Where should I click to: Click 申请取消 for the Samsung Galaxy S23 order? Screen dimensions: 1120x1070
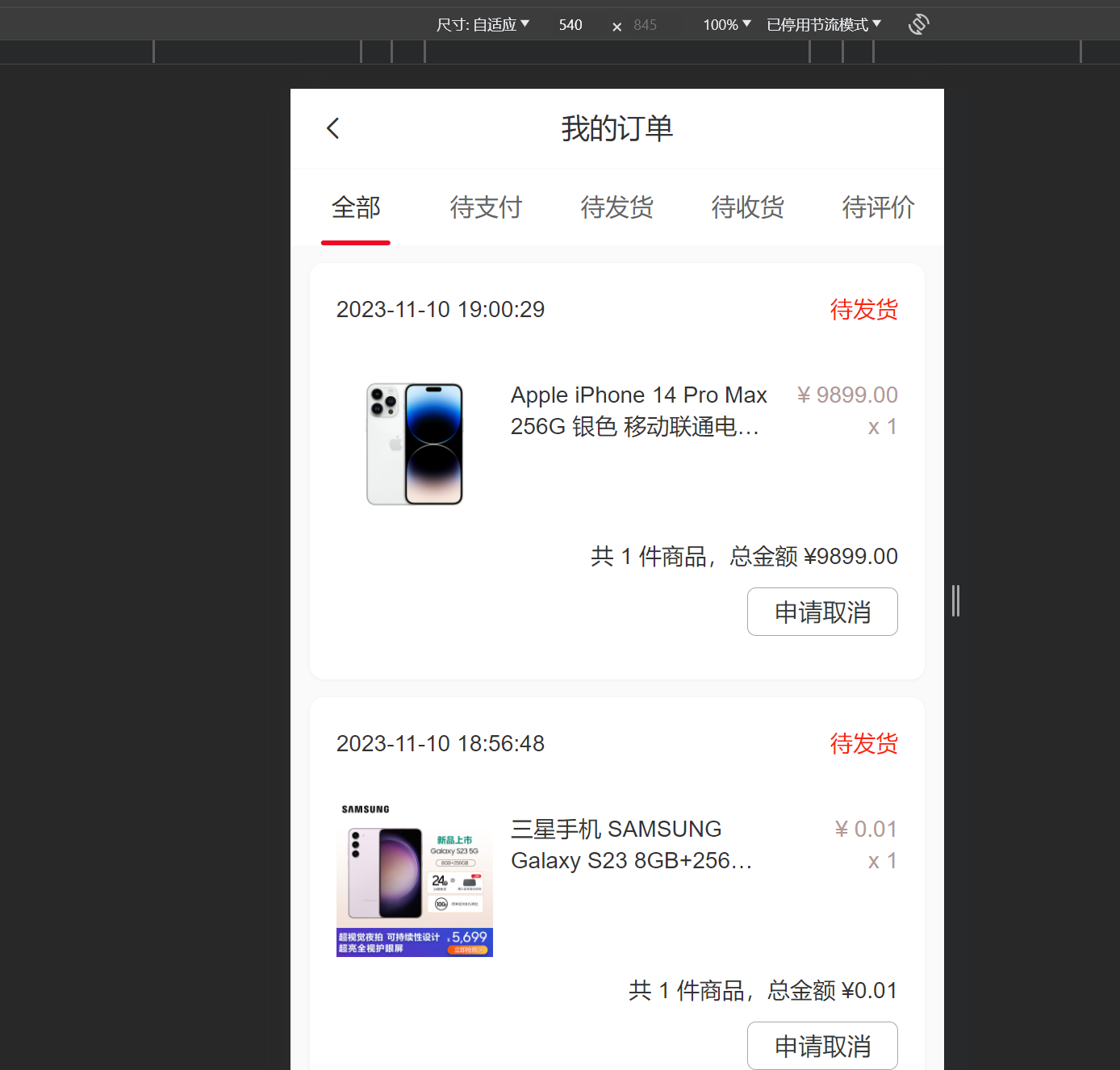coord(822,1046)
